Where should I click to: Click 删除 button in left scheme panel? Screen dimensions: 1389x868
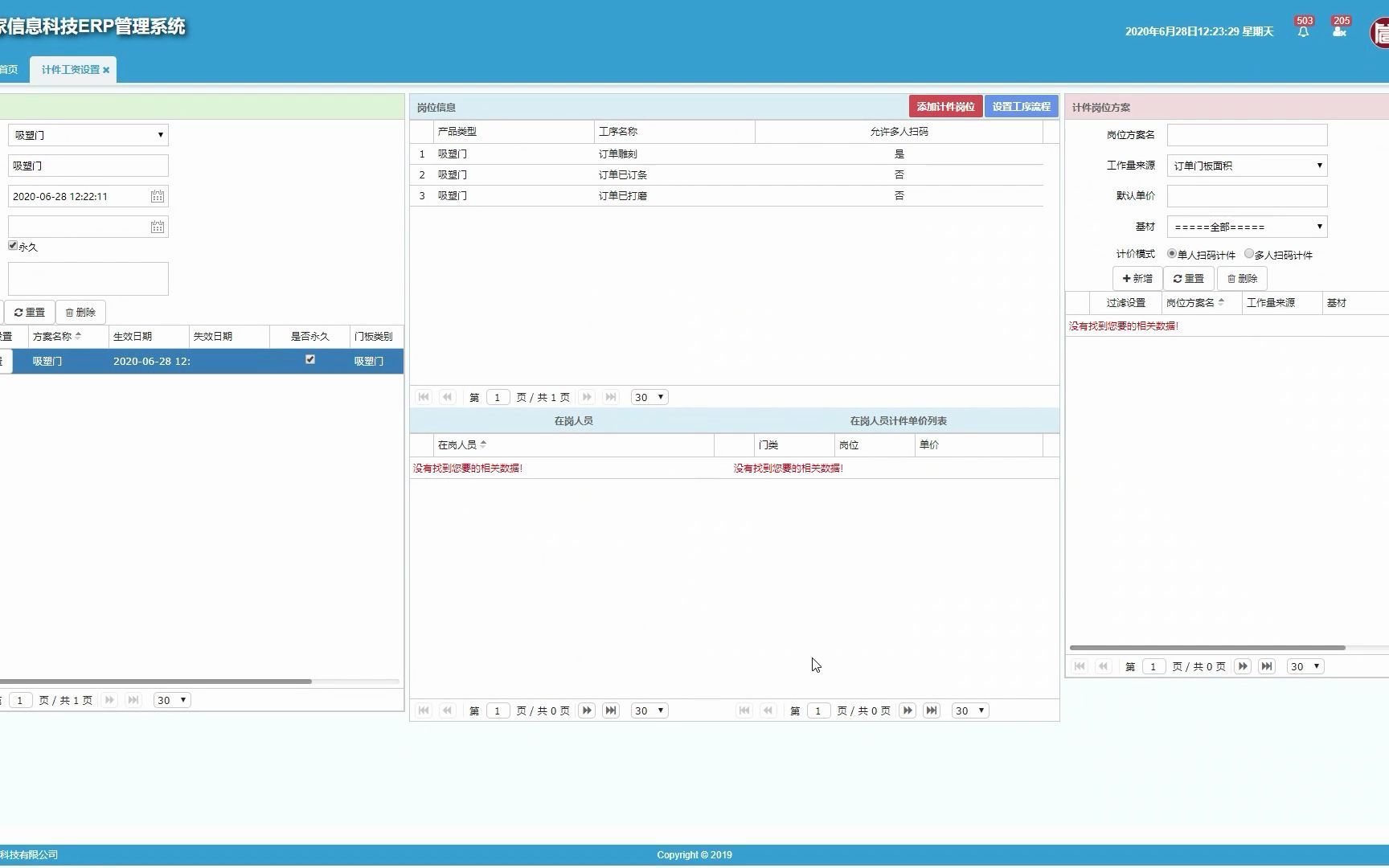click(x=80, y=313)
